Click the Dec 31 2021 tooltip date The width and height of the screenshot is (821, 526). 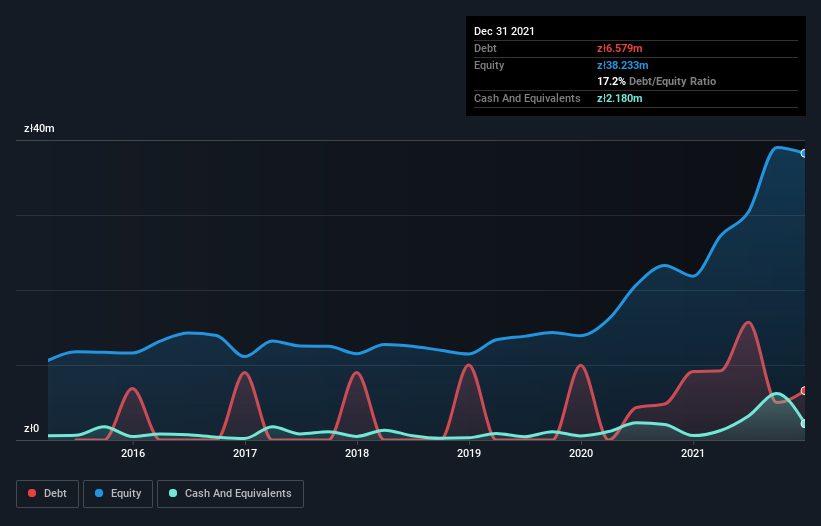click(504, 31)
